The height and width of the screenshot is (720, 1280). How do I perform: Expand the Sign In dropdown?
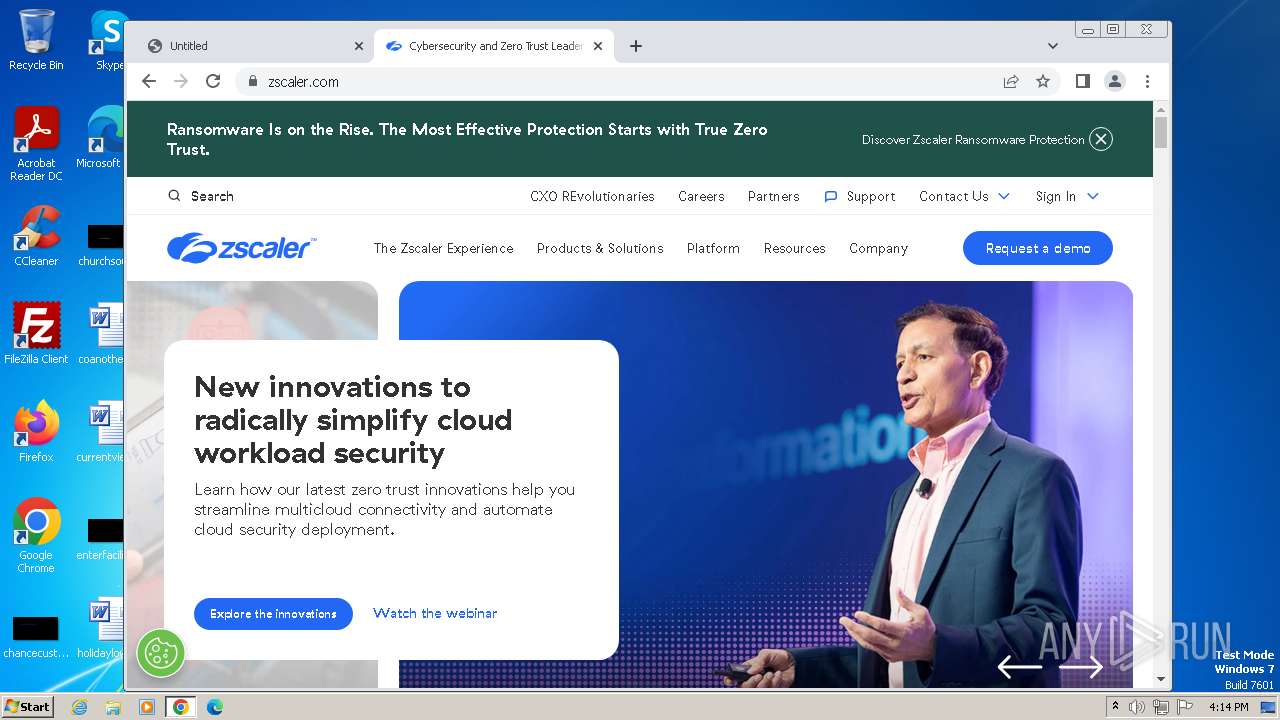tap(1067, 196)
